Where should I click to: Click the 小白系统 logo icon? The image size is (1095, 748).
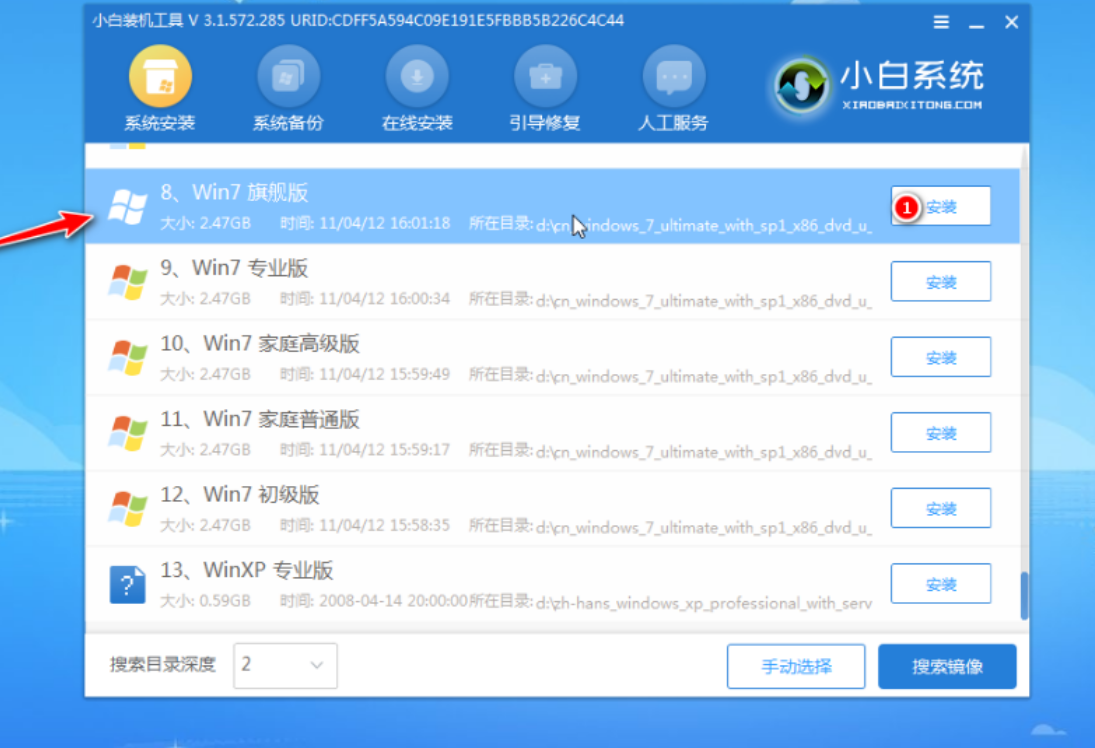801,87
